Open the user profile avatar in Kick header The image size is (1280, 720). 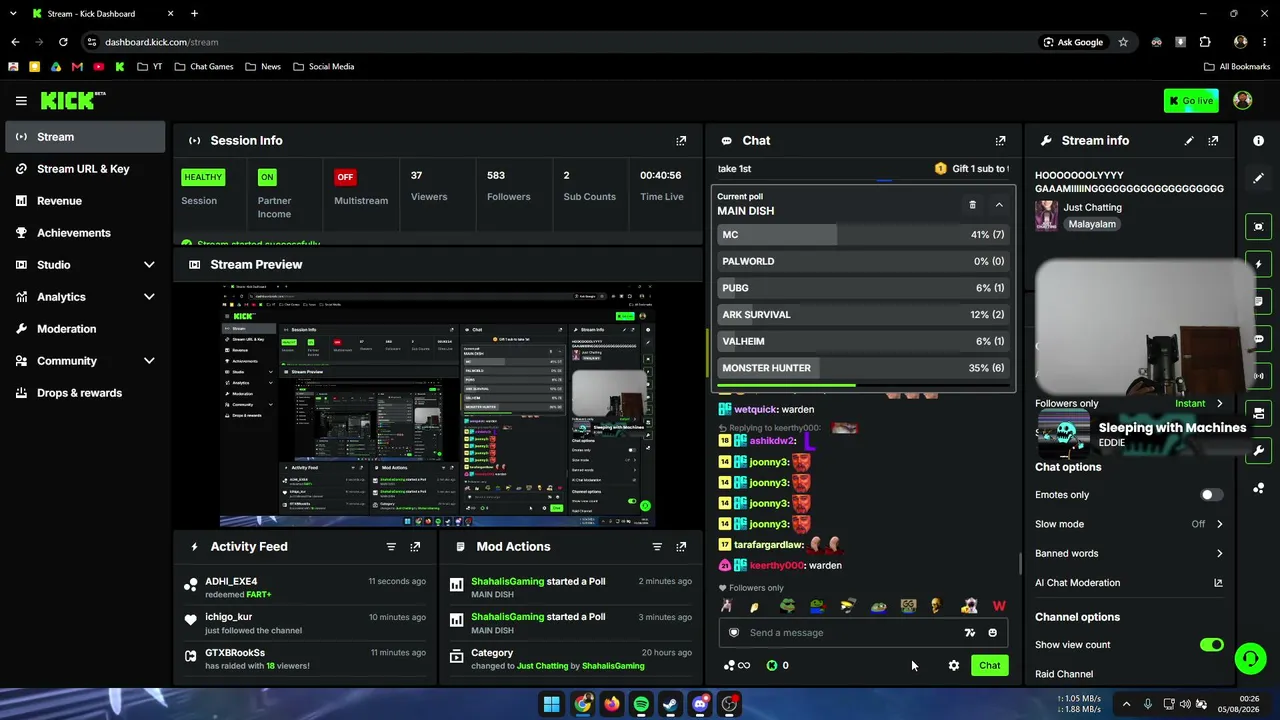[1243, 100]
